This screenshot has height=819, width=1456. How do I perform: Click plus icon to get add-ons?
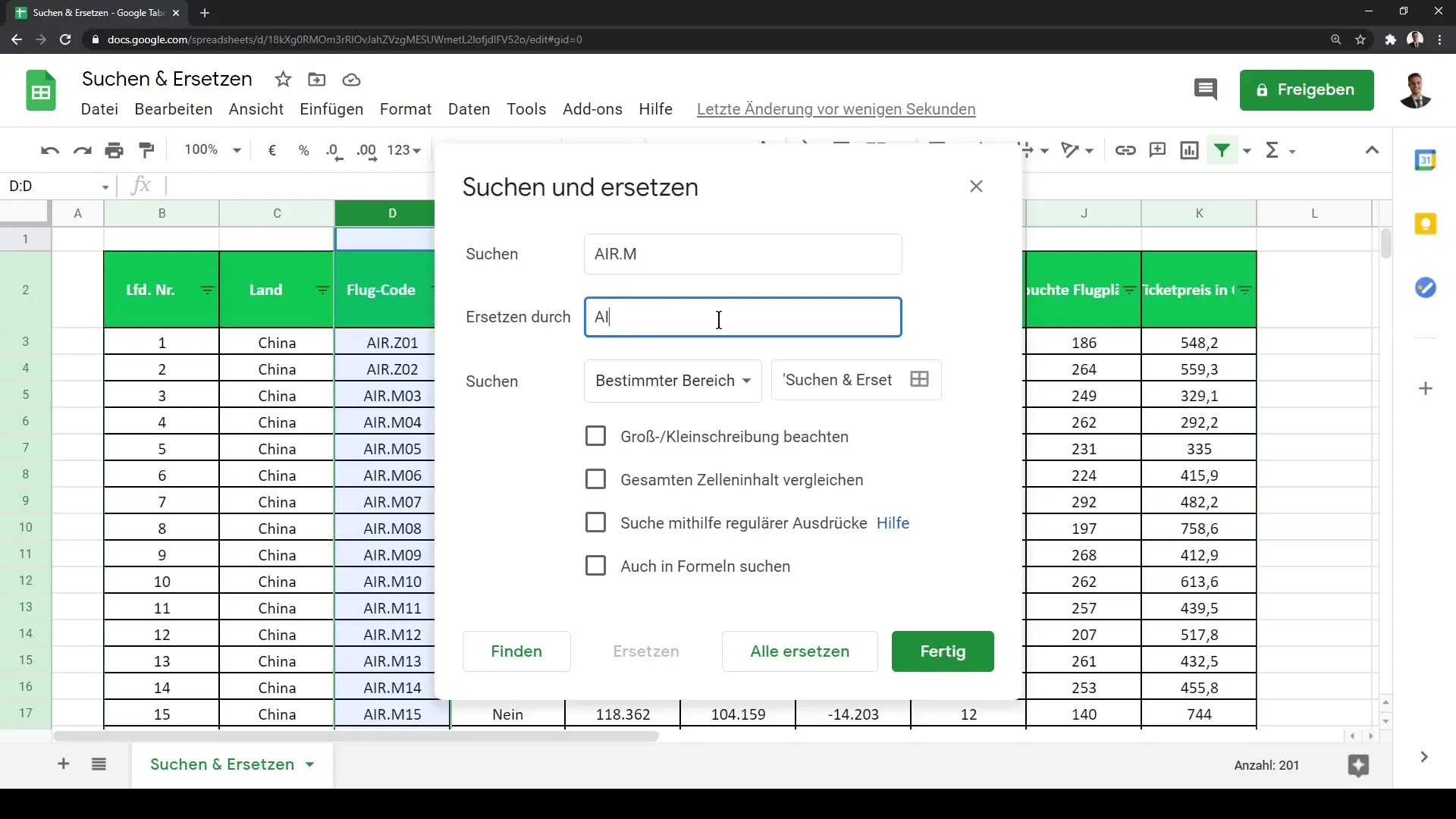tap(1426, 388)
